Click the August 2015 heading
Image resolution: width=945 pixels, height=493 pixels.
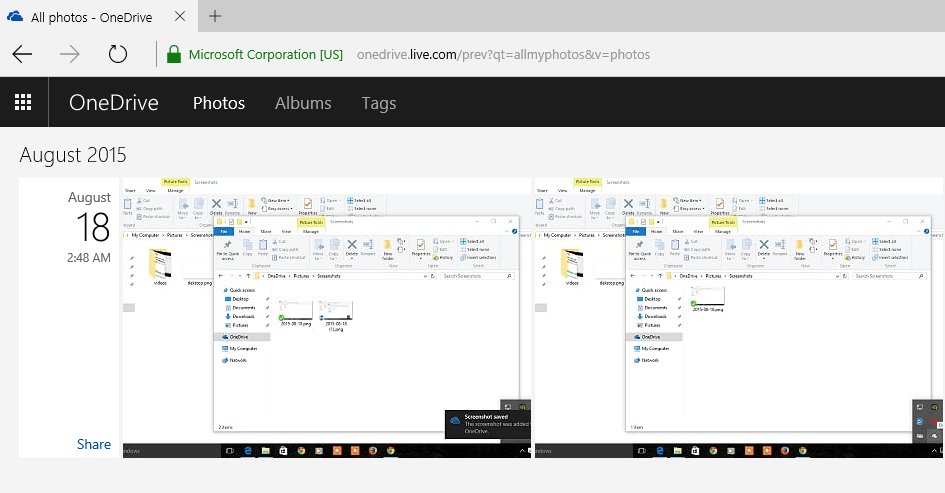coord(73,155)
